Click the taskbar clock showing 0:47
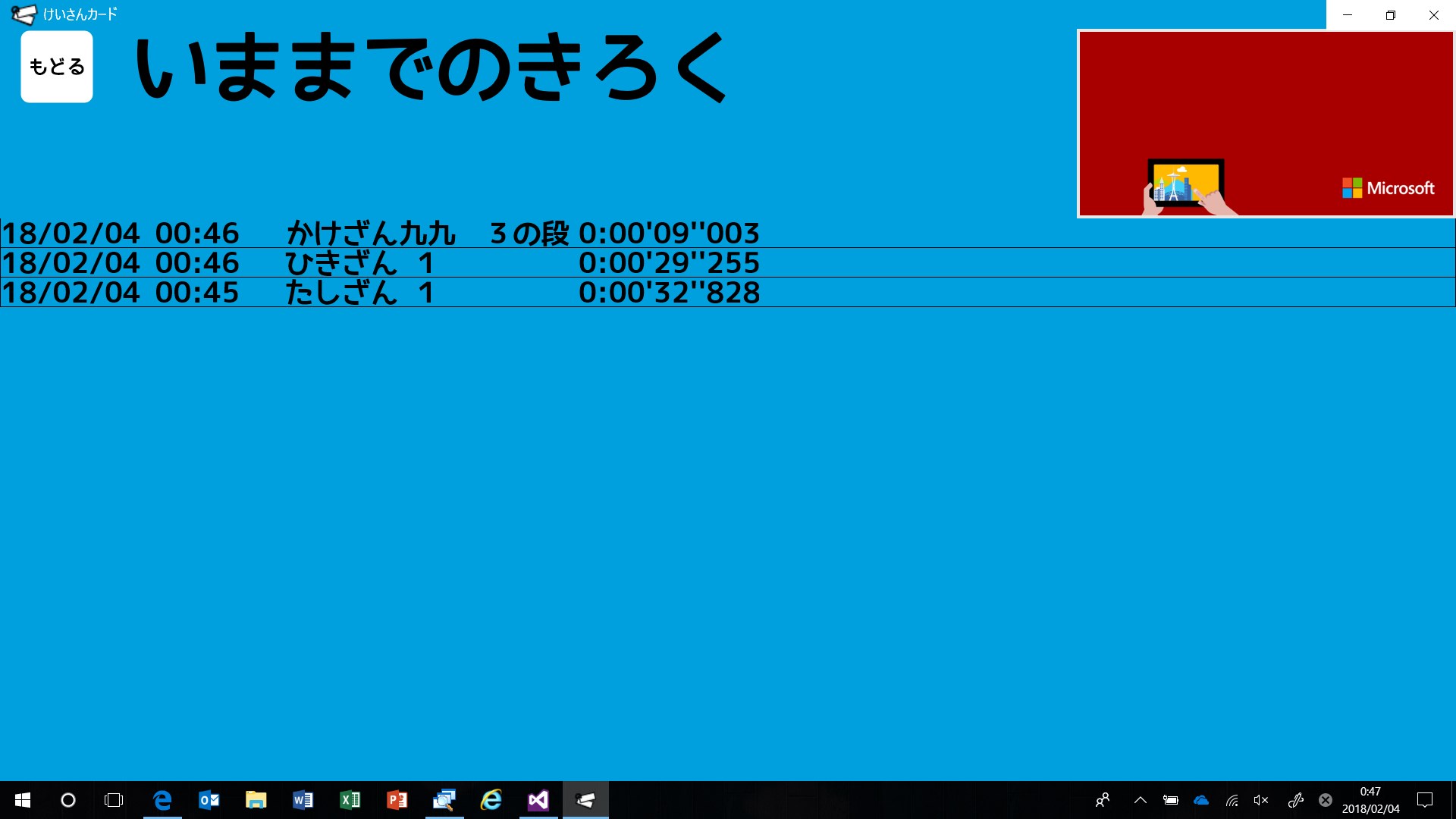 pyautogui.click(x=1370, y=800)
